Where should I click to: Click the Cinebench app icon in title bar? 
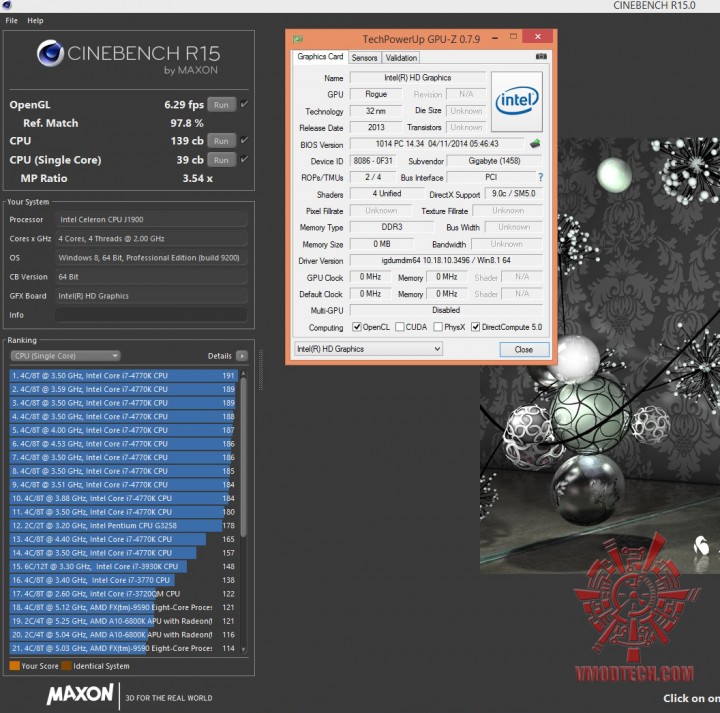pyautogui.click(x=6, y=5)
